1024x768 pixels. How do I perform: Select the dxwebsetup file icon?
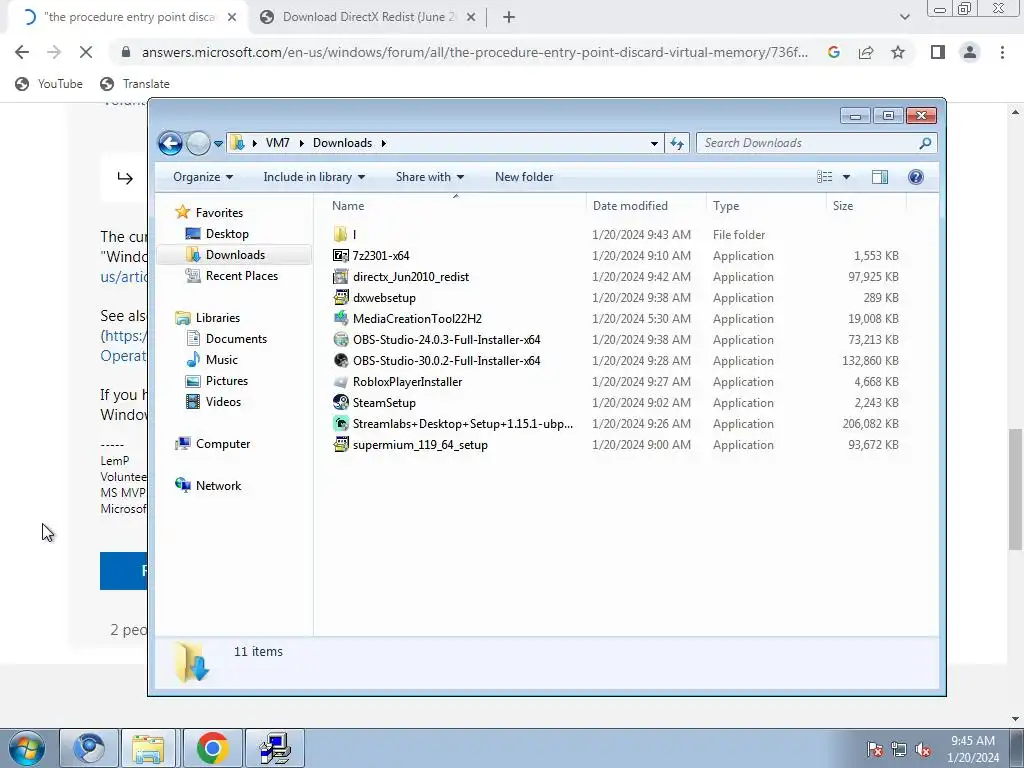(340, 297)
